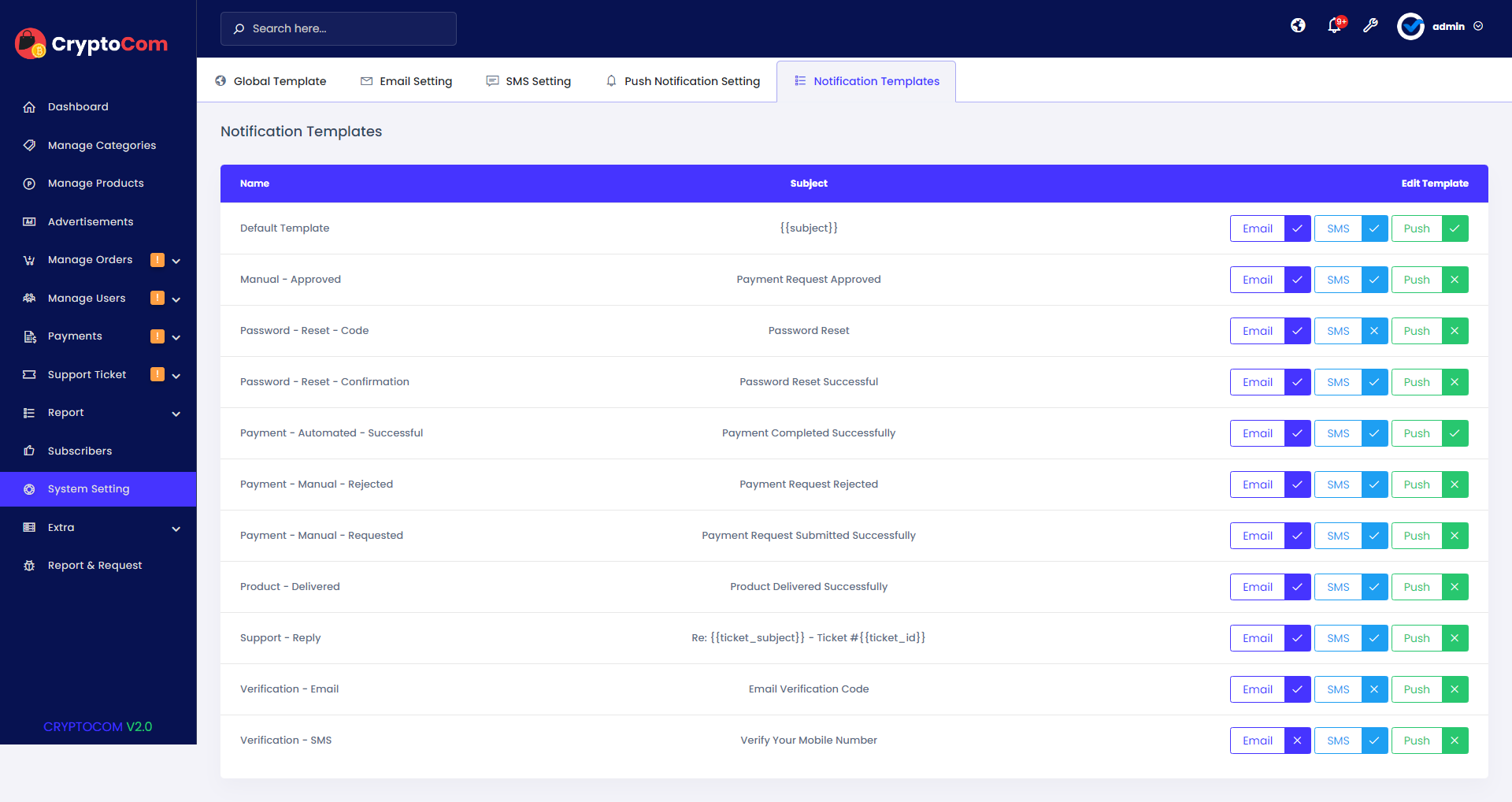This screenshot has width=1512, height=802.
Task: Click the Manage Users orange alert badge
Action: (157, 298)
